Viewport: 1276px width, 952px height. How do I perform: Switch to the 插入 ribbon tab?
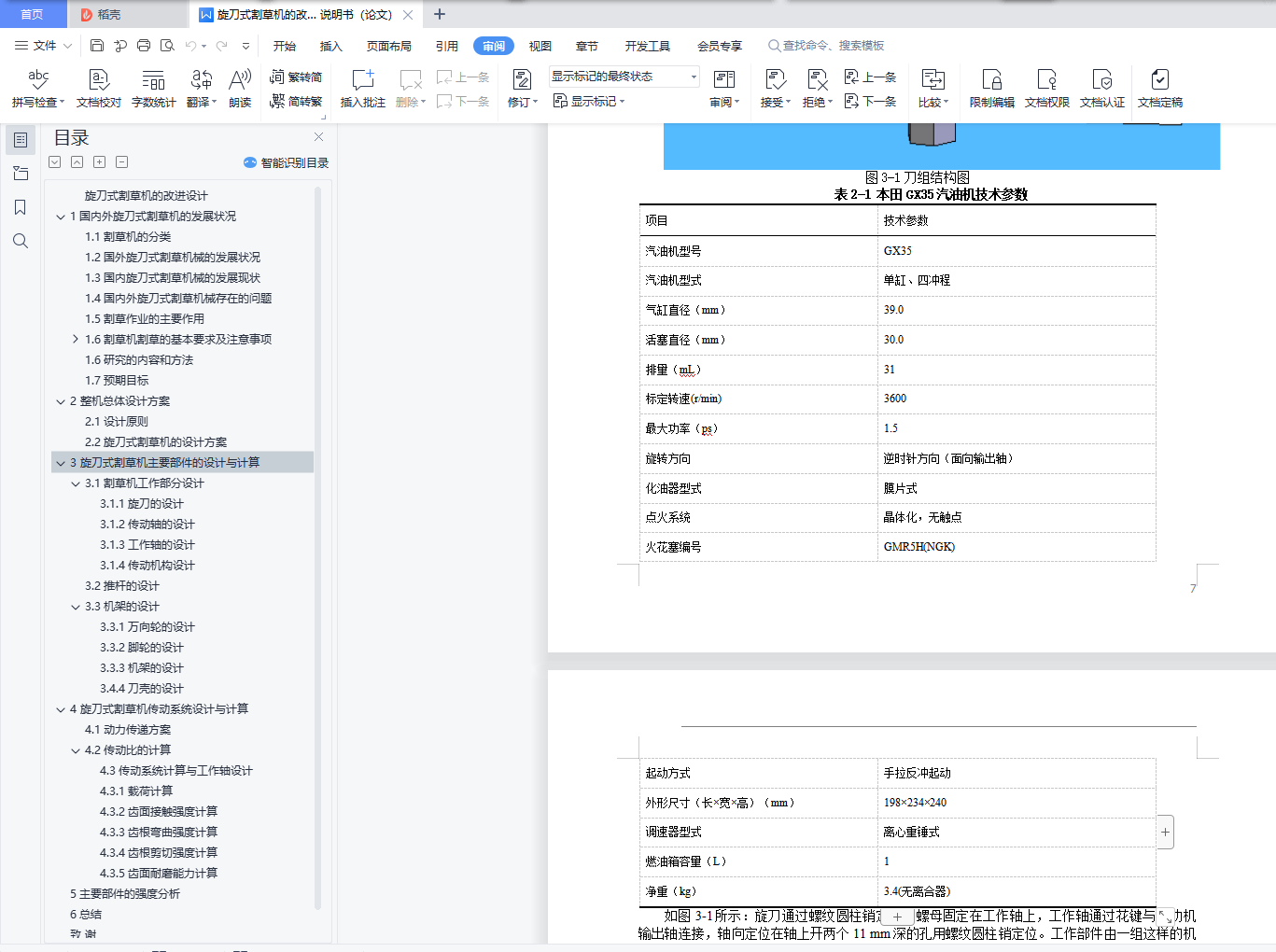[331, 46]
